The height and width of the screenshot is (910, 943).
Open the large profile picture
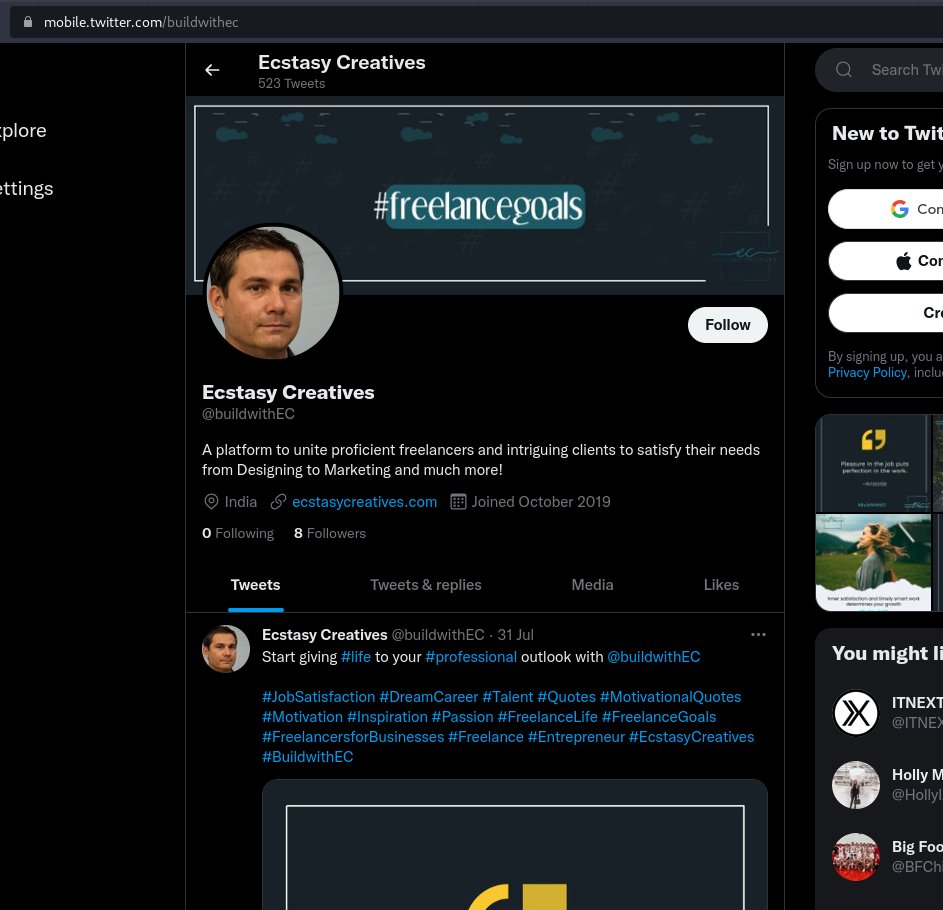(273, 292)
